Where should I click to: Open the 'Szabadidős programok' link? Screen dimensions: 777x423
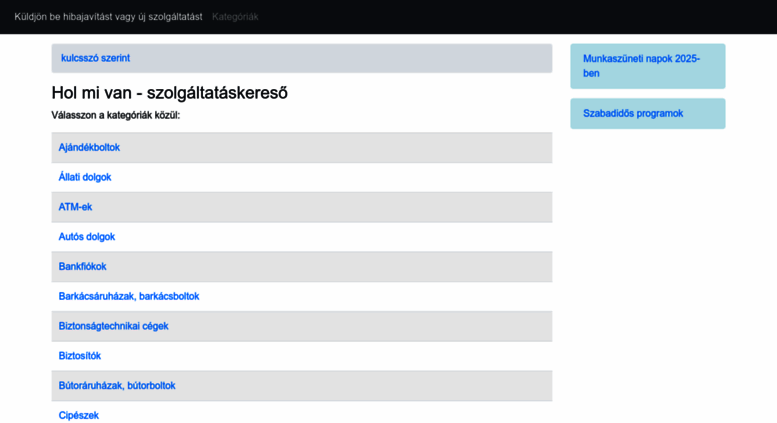click(633, 113)
